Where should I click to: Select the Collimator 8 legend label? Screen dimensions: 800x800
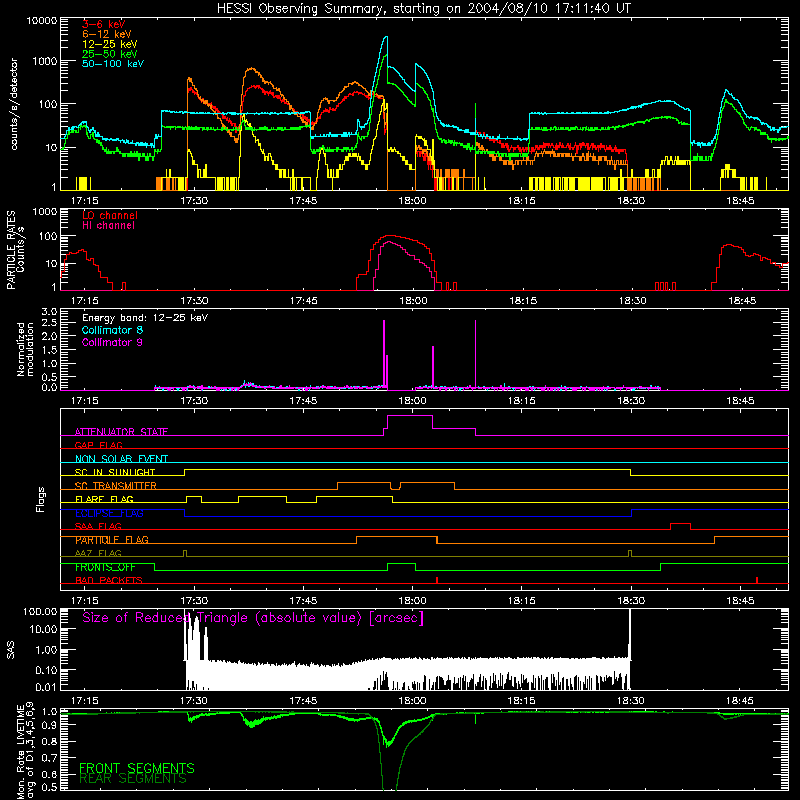point(112,330)
